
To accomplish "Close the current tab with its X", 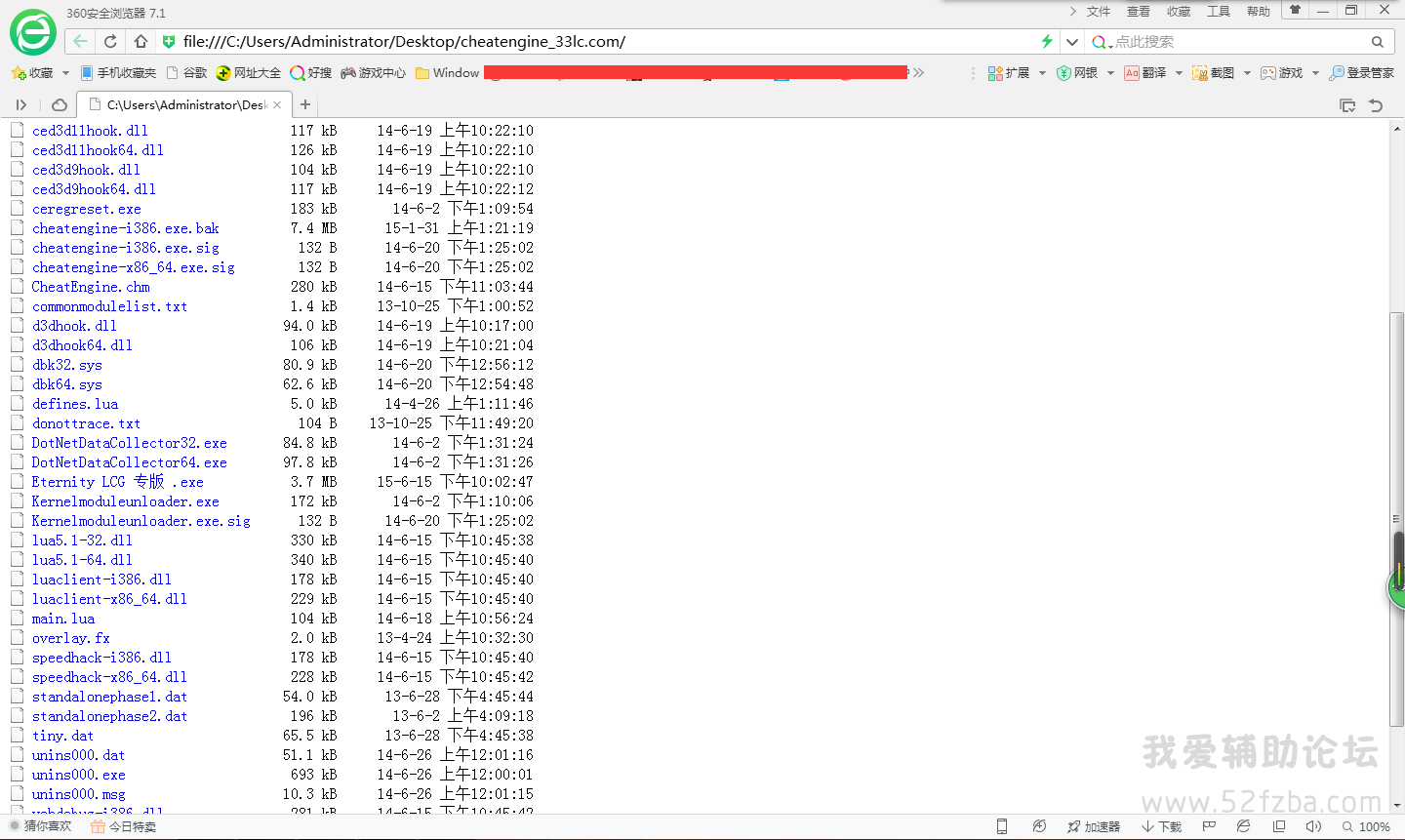I will tap(277, 104).
